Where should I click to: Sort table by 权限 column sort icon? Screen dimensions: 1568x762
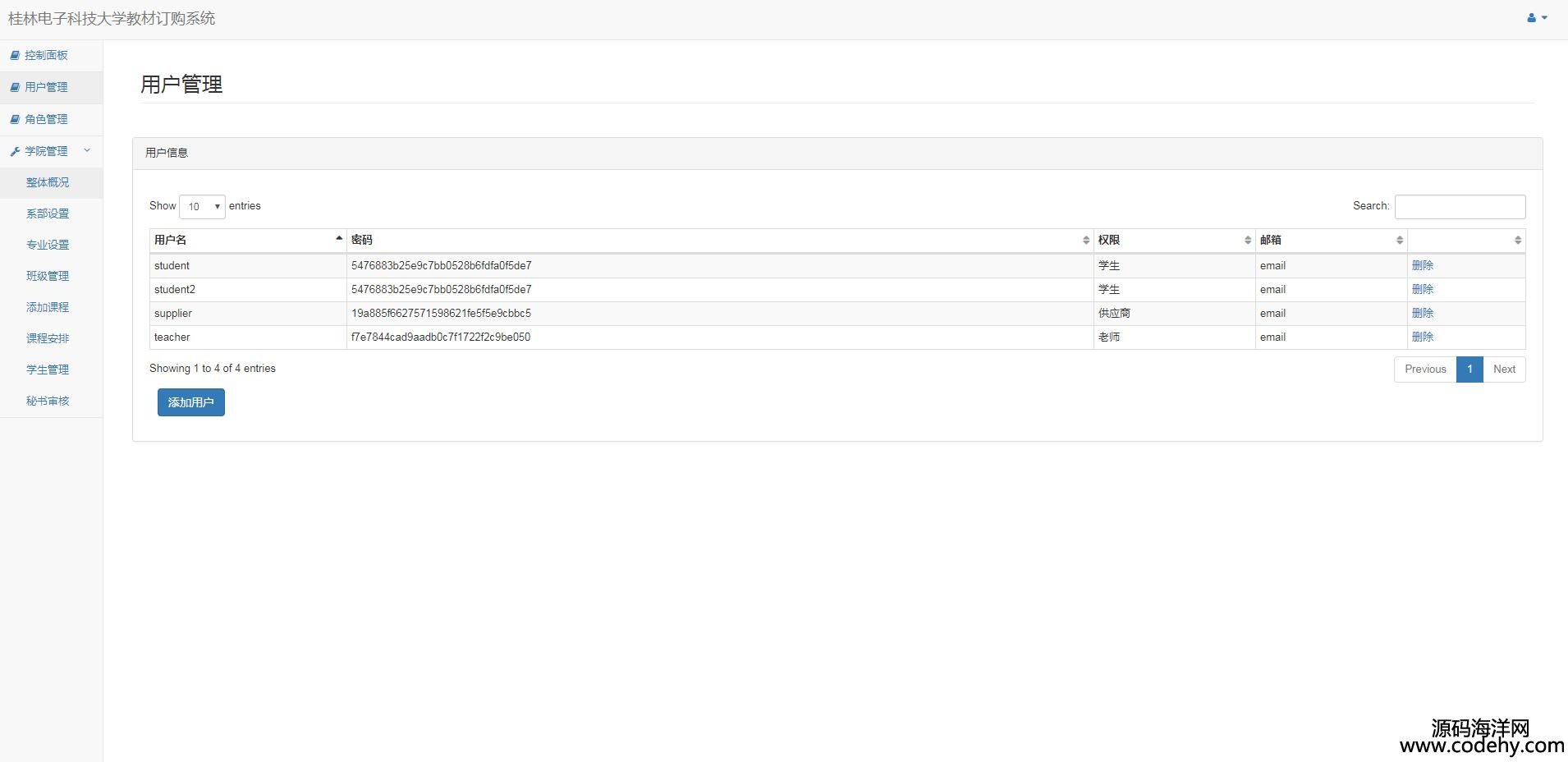1247,240
